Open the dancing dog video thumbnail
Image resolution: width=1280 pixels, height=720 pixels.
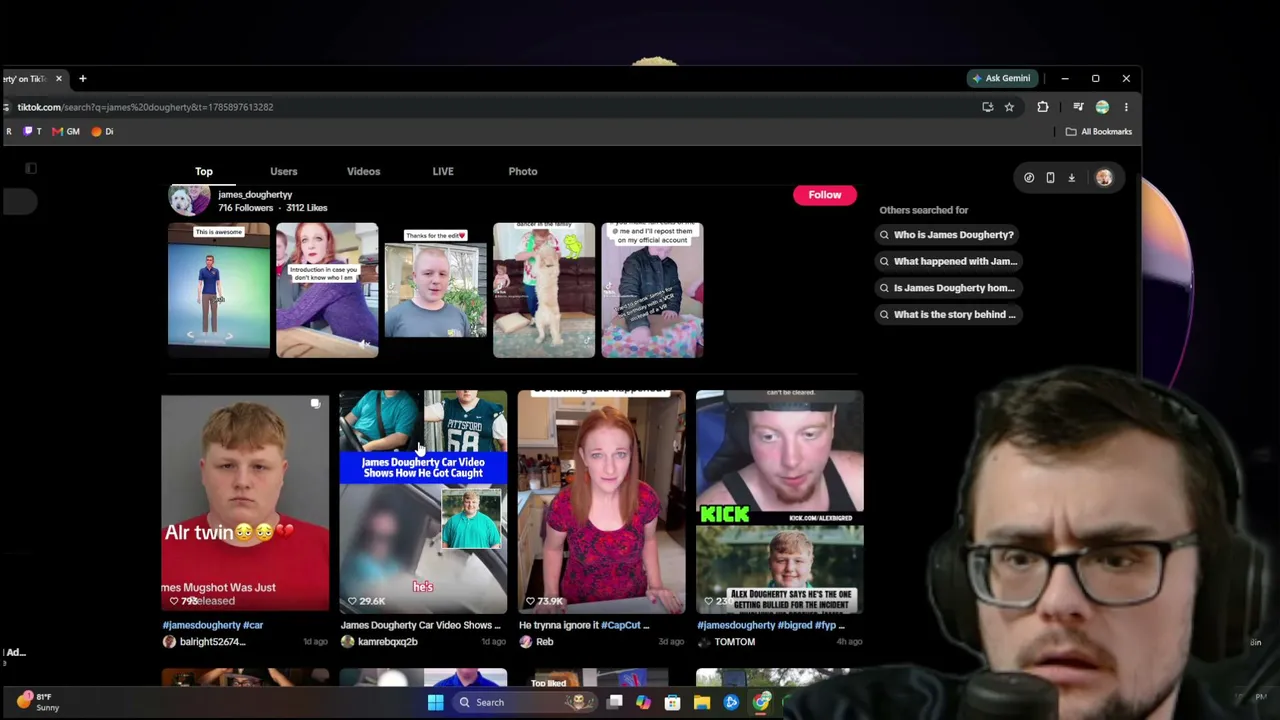(x=544, y=290)
